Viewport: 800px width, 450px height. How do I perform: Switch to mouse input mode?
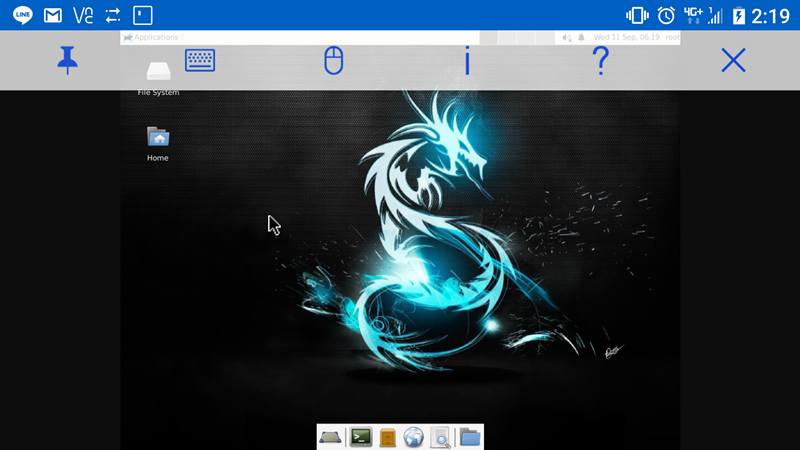click(x=334, y=60)
